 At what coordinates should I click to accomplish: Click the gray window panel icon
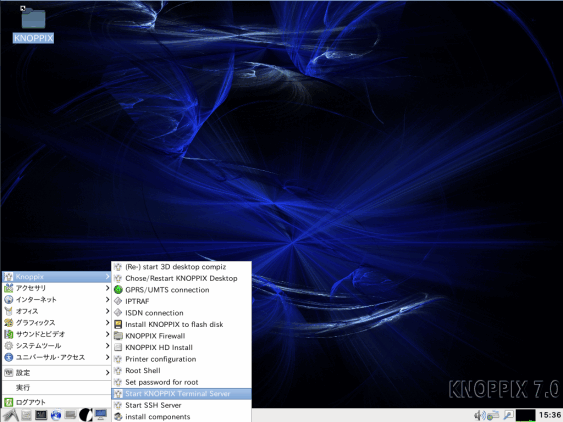tap(70, 415)
